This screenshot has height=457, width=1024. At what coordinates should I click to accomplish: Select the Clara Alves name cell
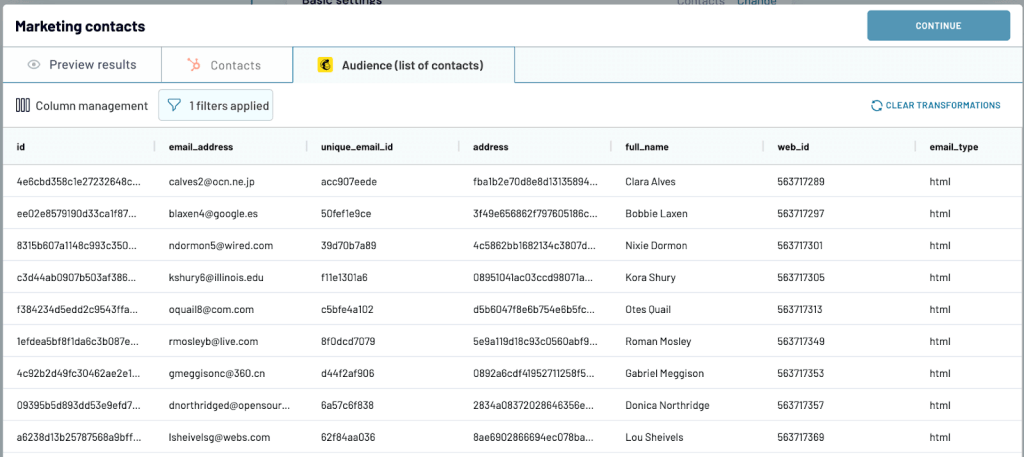[650, 181]
